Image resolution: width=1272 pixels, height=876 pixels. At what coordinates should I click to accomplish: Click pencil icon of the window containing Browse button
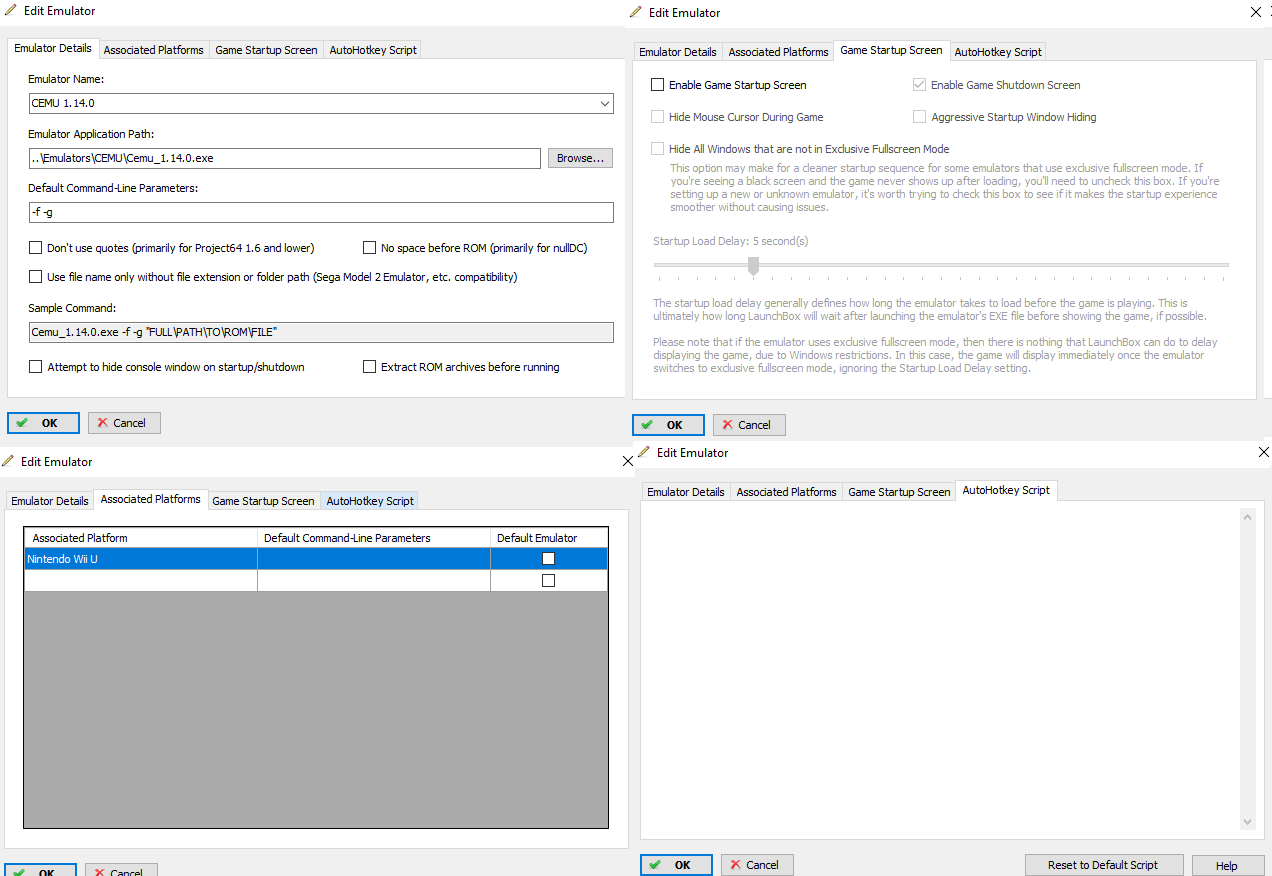coord(10,10)
